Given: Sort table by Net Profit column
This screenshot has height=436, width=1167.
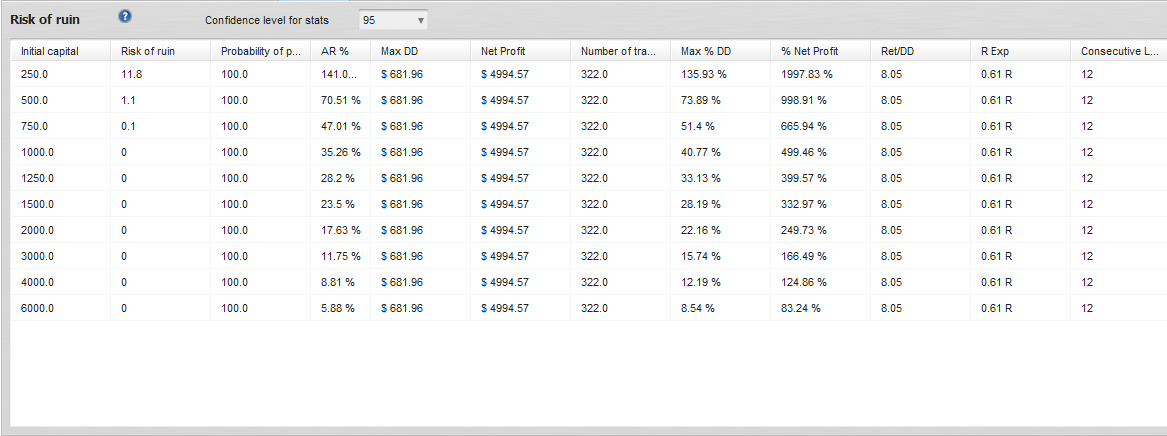Looking at the screenshot, I should (503, 50).
